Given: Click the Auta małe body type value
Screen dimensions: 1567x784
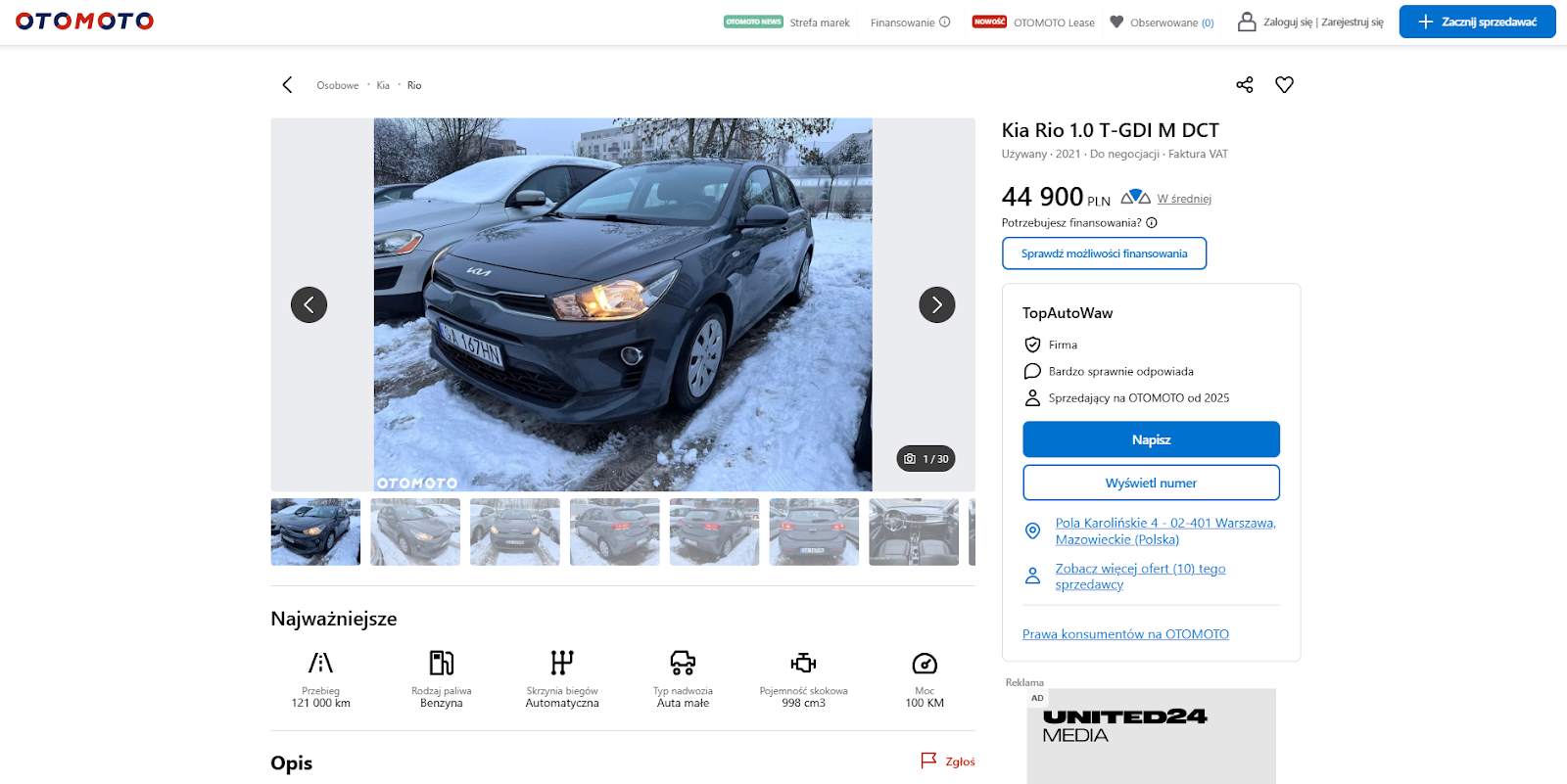Looking at the screenshot, I should point(683,703).
